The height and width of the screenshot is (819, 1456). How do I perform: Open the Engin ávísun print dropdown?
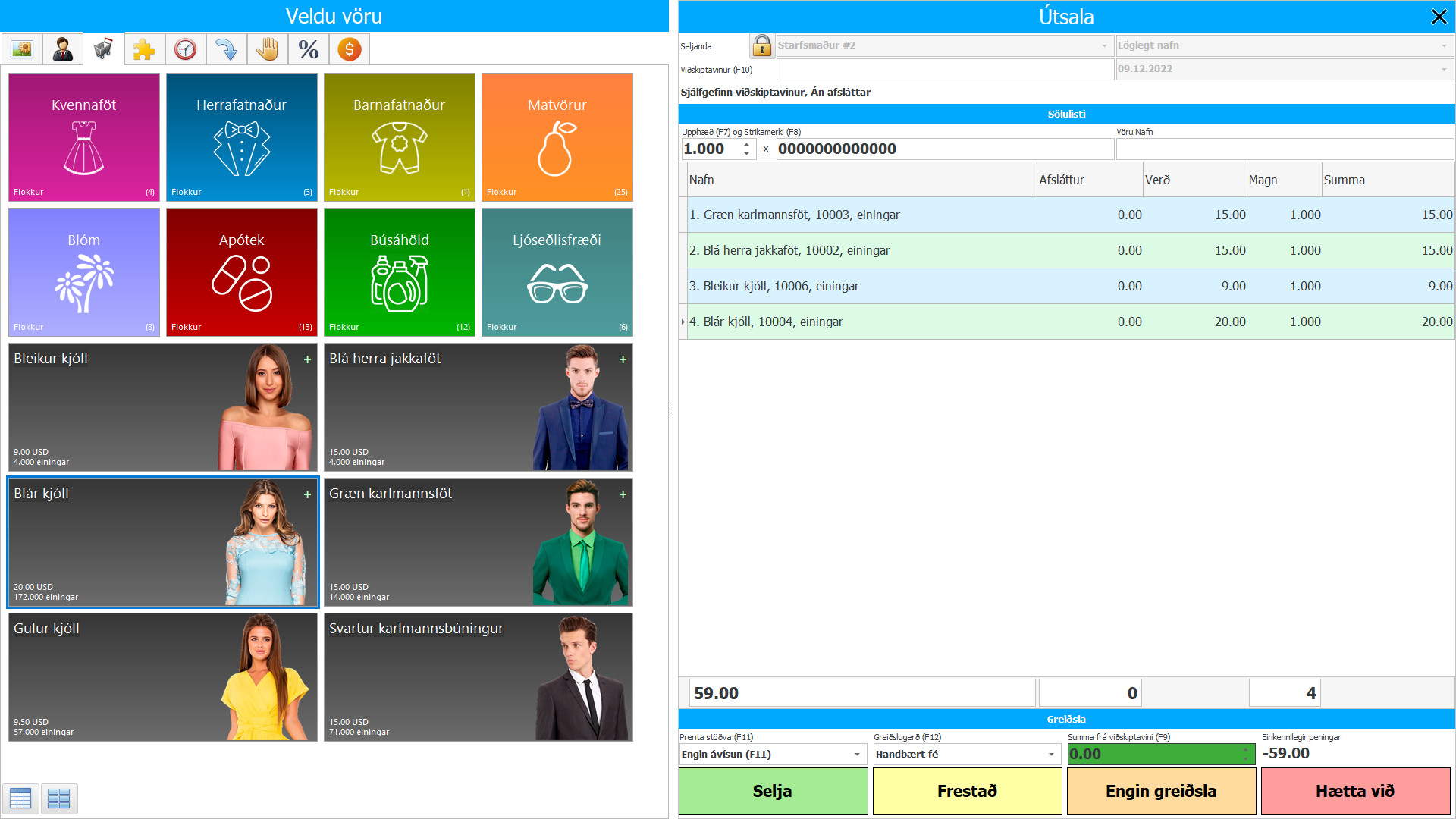(x=857, y=755)
